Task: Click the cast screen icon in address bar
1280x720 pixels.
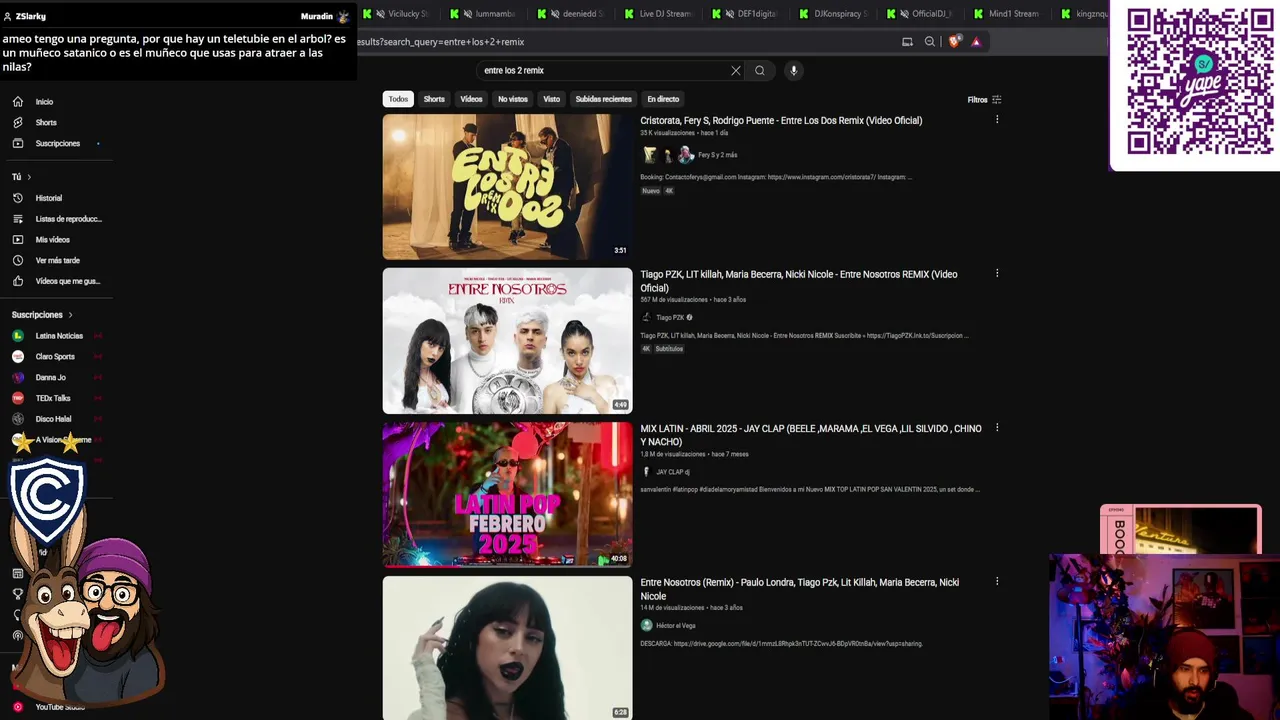Action: click(907, 41)
